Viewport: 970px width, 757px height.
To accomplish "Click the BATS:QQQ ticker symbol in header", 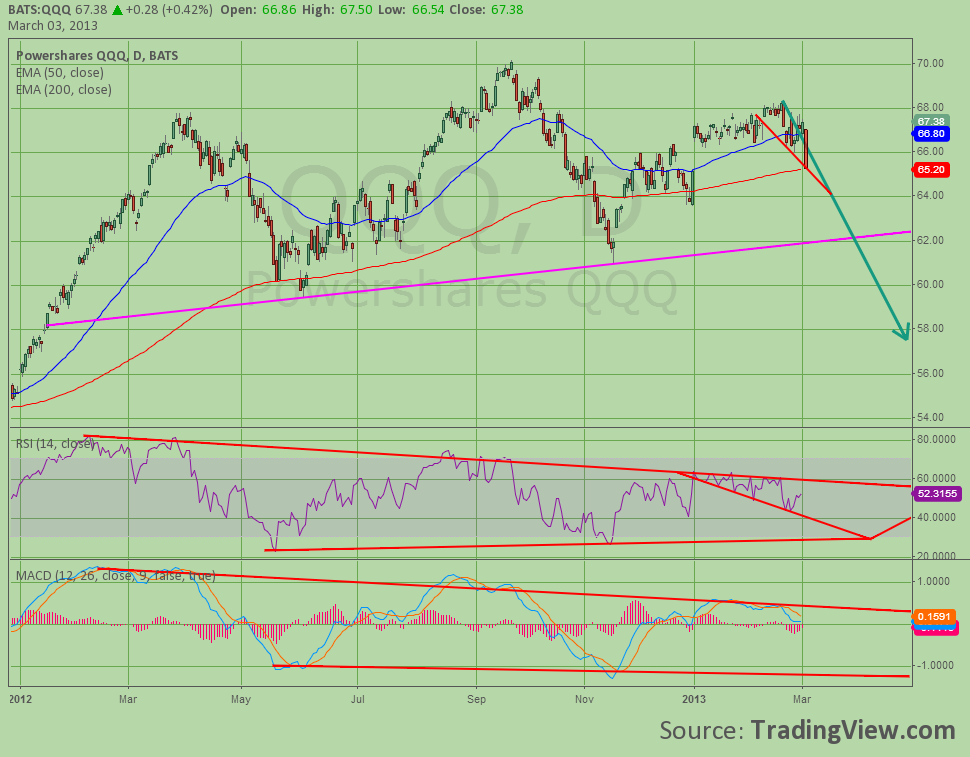I will coord(40,9).
